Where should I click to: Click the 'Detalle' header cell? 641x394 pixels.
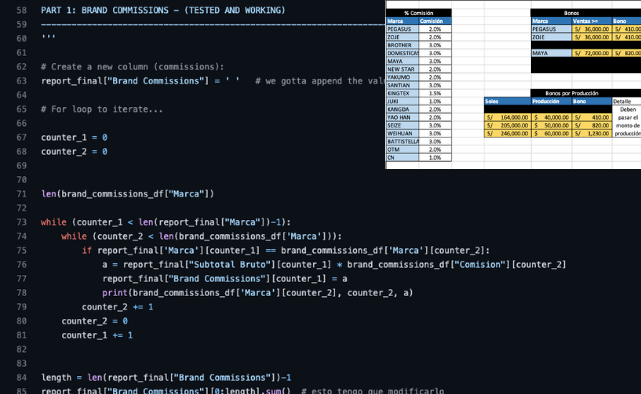(x=626, y=101)
